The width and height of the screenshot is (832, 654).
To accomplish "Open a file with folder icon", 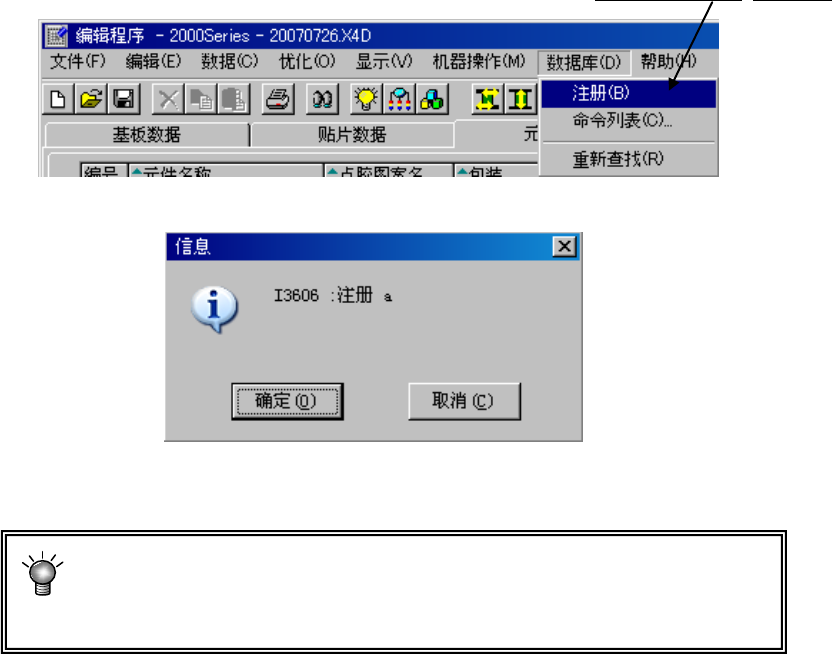I will 91,99.
